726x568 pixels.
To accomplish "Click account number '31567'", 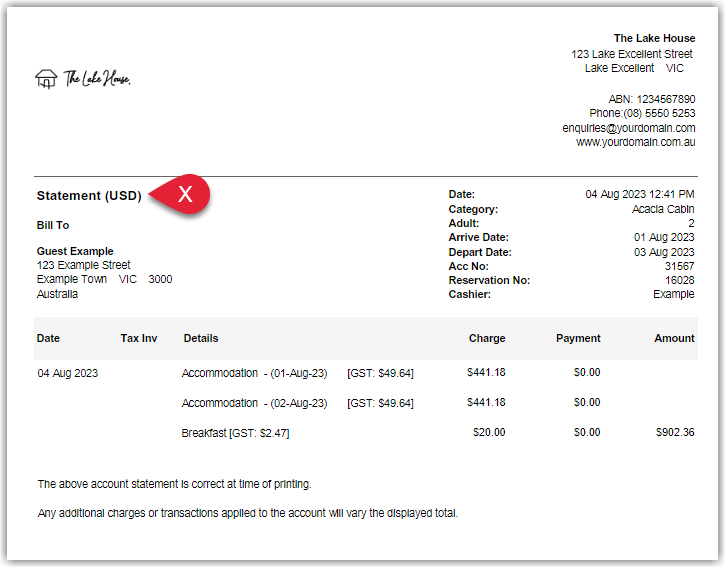I will (679, 267).
